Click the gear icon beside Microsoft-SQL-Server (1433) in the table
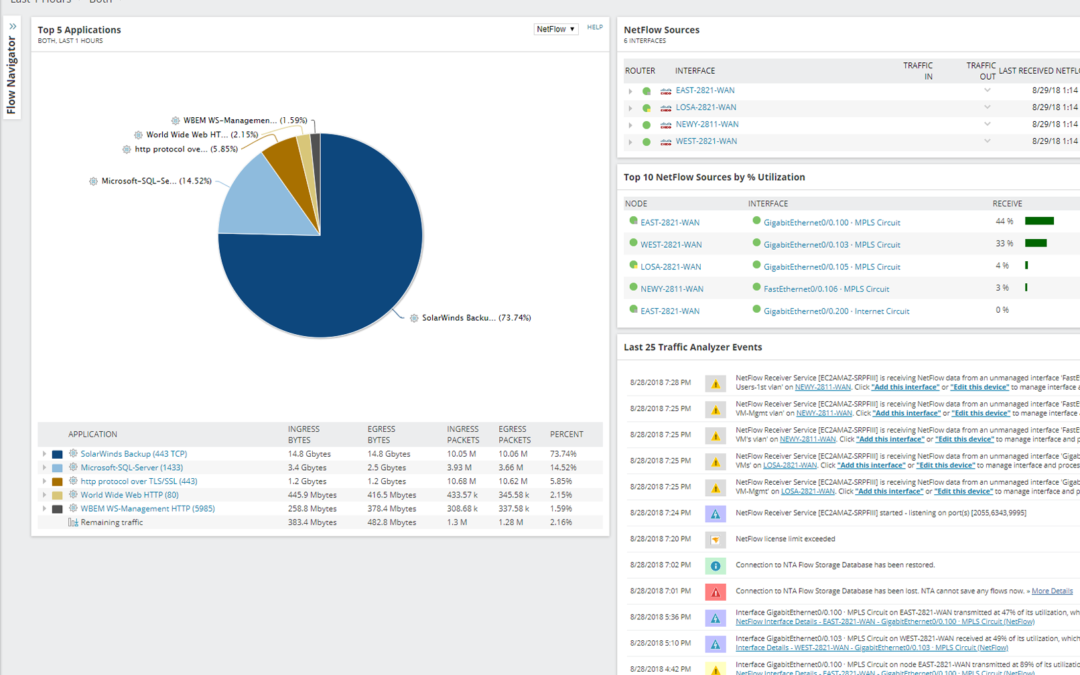The height and width of the screenshot is (675, 1080). 73,467
